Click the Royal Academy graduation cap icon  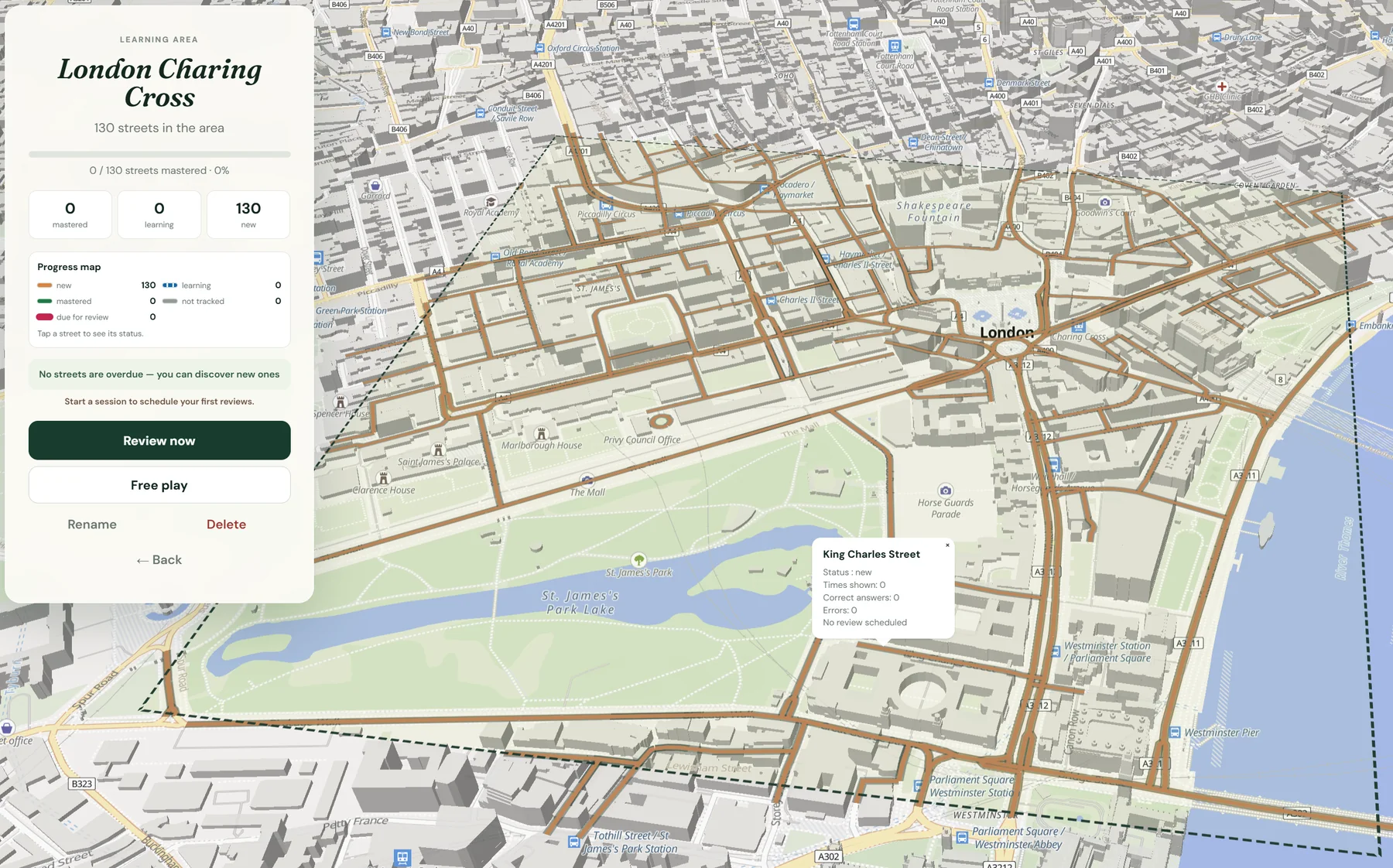tap(490, 202)
